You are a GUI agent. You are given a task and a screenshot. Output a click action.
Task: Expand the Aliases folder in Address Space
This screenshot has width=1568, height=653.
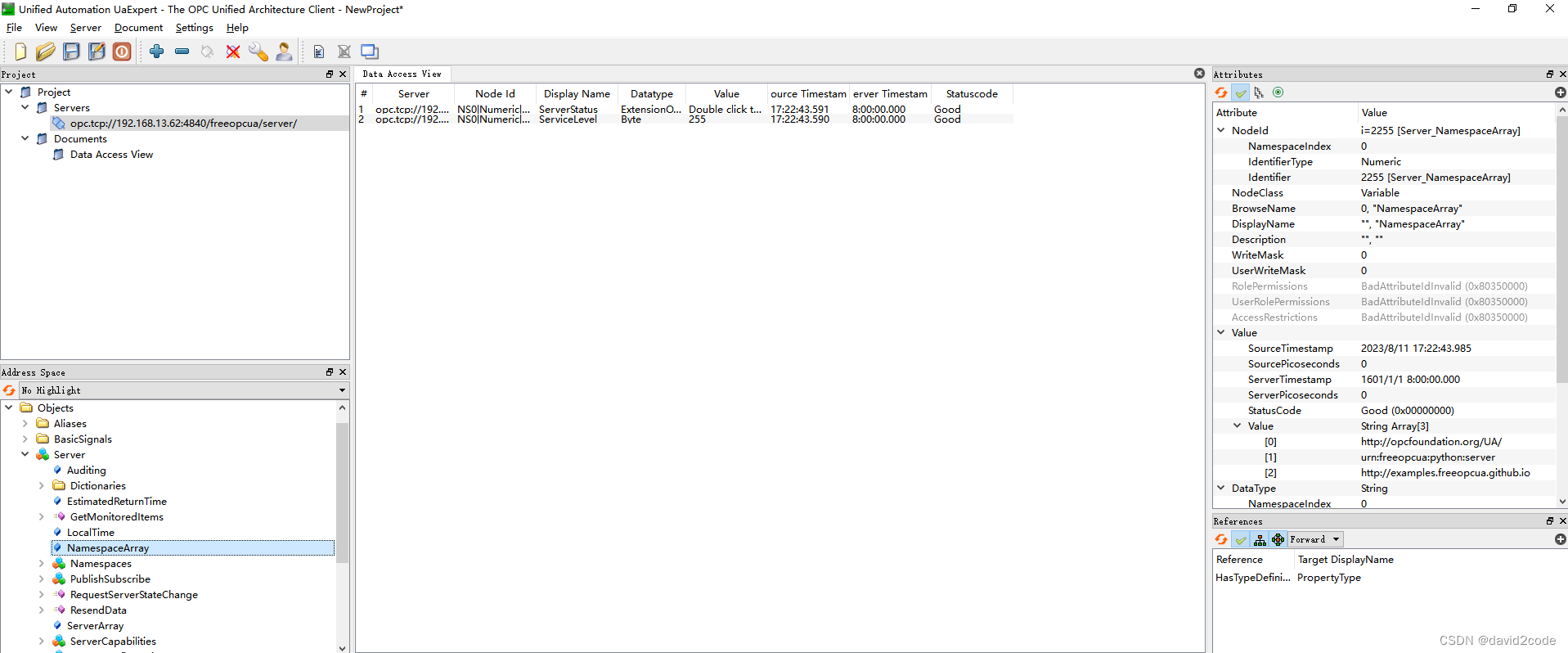coord(25,423)
